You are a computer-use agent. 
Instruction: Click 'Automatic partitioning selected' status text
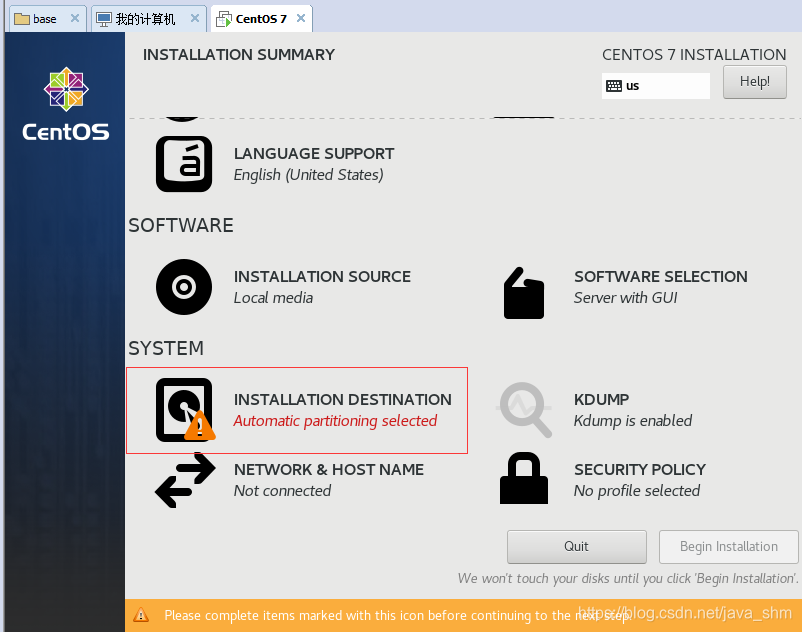pyautogui.click(x=335, y=421)
